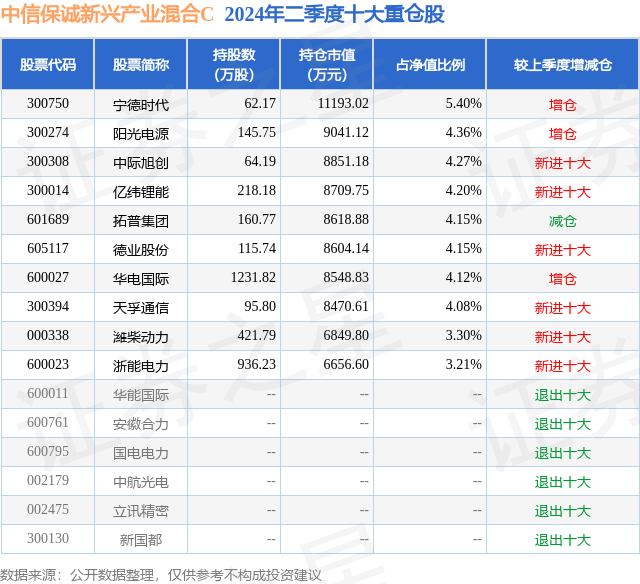Select stock name 中航光电

141,482
